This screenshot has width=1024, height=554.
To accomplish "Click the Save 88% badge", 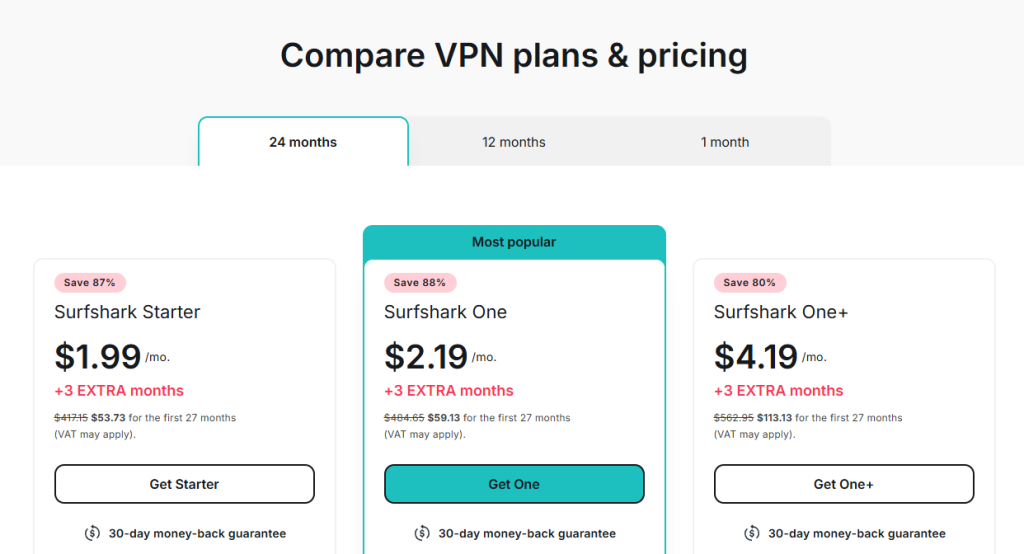I will click(x=420, y=283).
